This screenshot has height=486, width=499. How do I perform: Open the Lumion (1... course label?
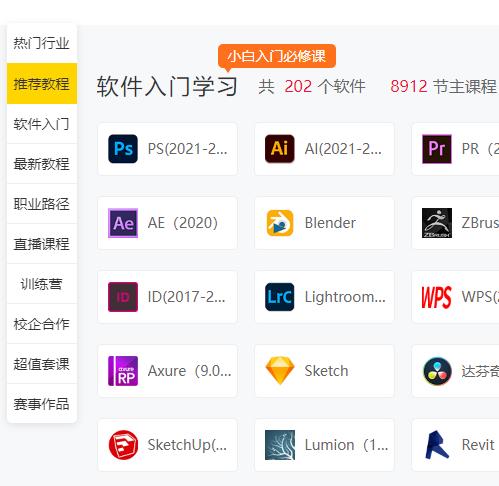[x=346, y=445]
